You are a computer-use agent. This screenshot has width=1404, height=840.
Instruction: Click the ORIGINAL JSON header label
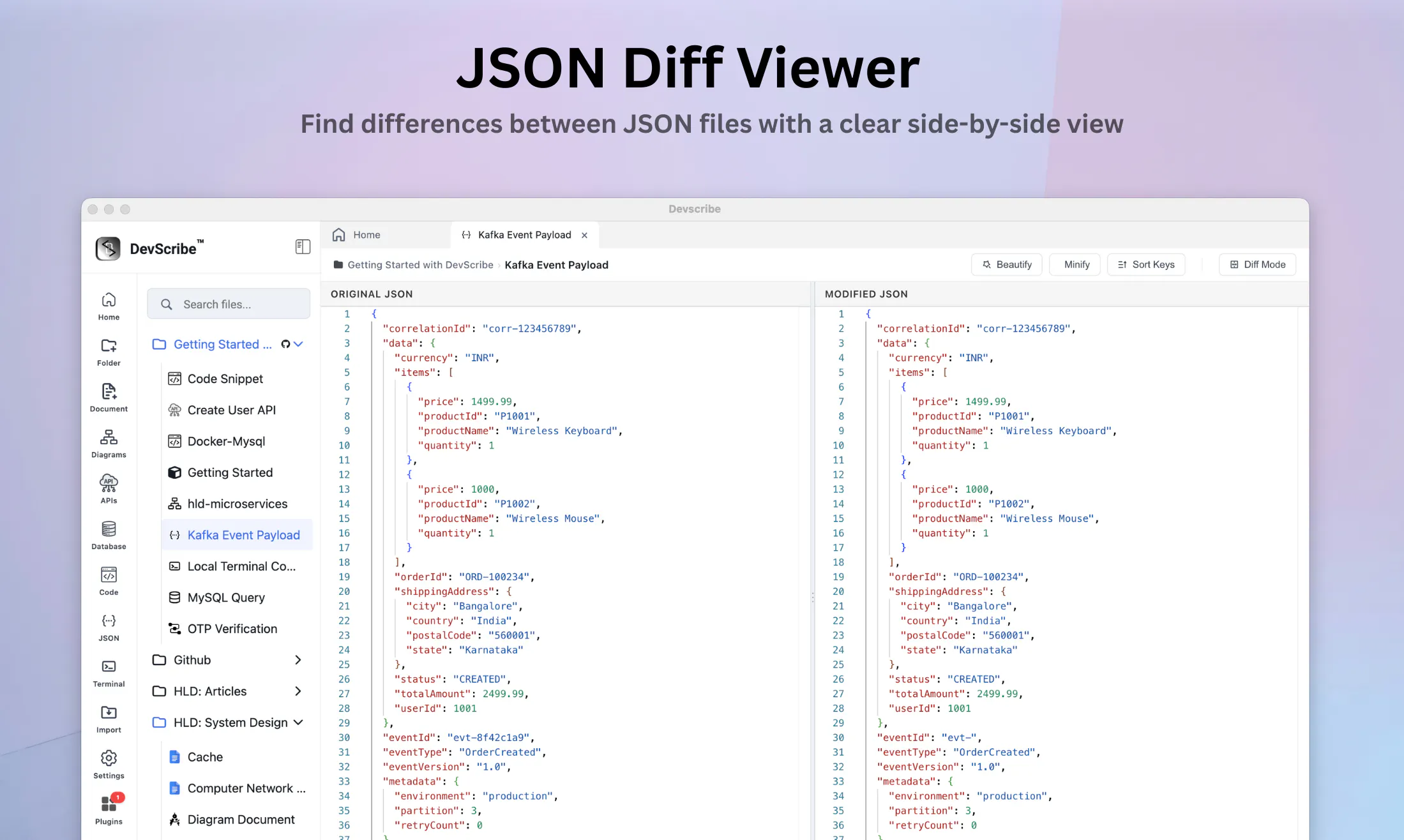(372, 294)
